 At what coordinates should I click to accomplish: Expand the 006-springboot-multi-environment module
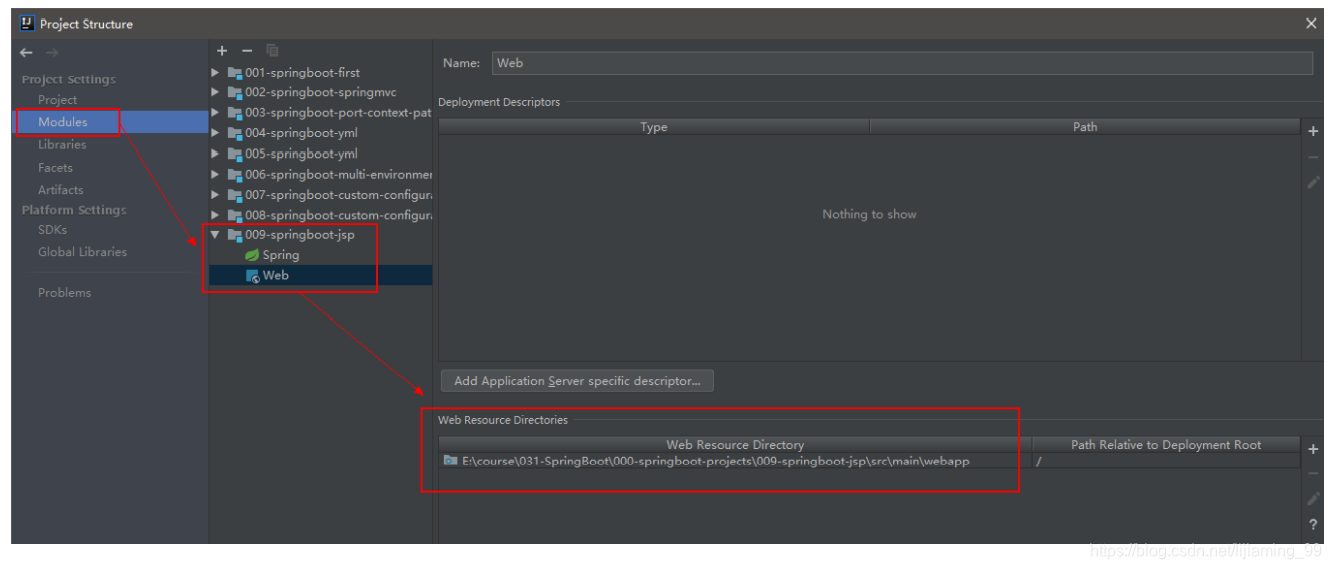coord(215,174)
